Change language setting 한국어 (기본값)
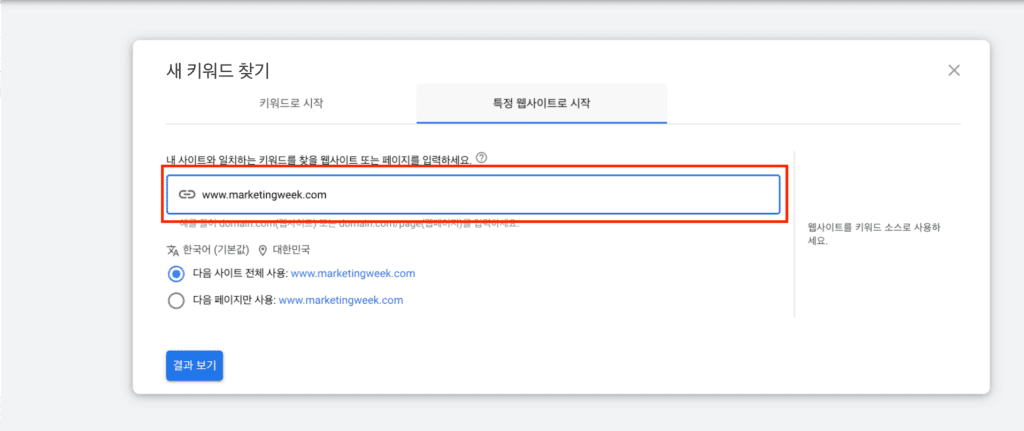 [x=215, y=251]
